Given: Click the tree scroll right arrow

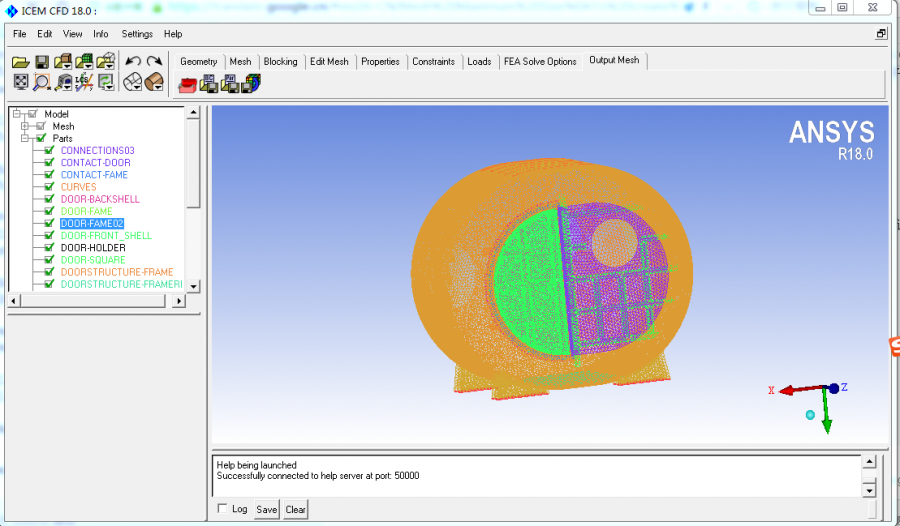Looking at the screenshot, I should [179, 300].
